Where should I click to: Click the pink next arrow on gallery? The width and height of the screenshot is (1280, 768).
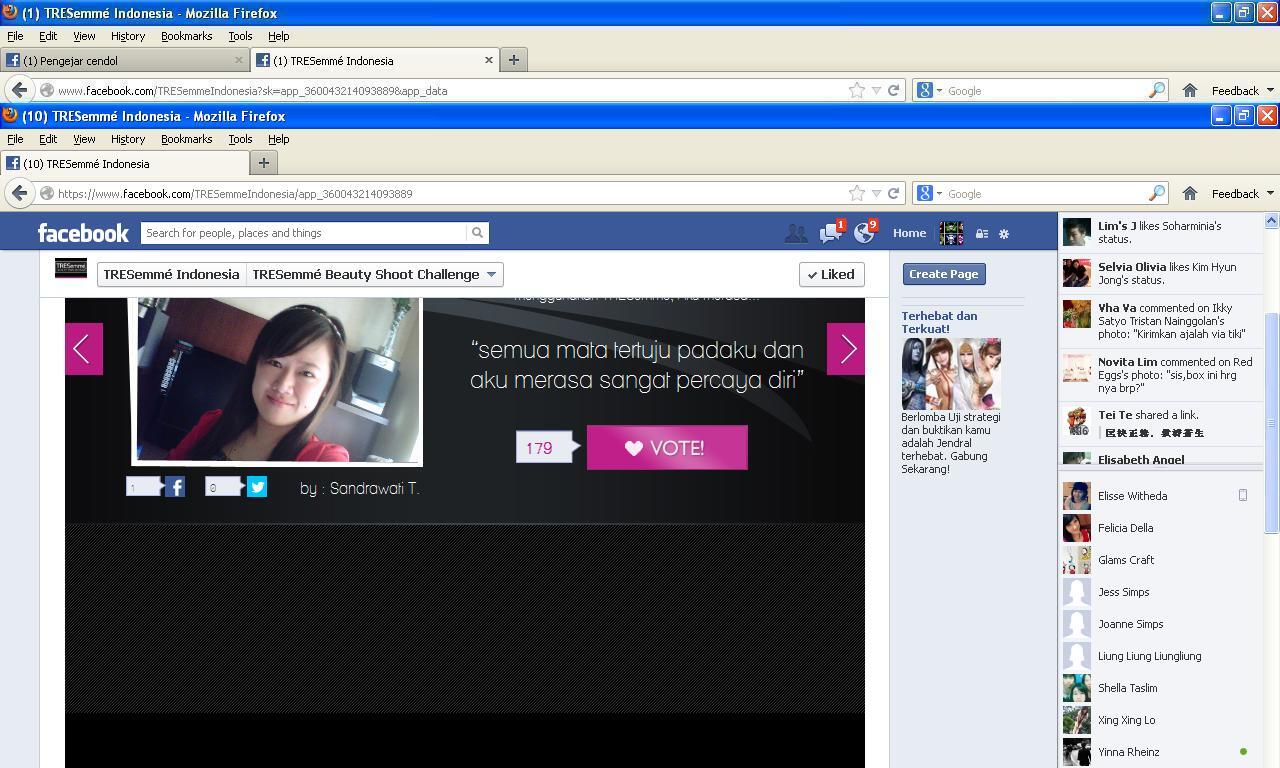click(x=846, y=349)
